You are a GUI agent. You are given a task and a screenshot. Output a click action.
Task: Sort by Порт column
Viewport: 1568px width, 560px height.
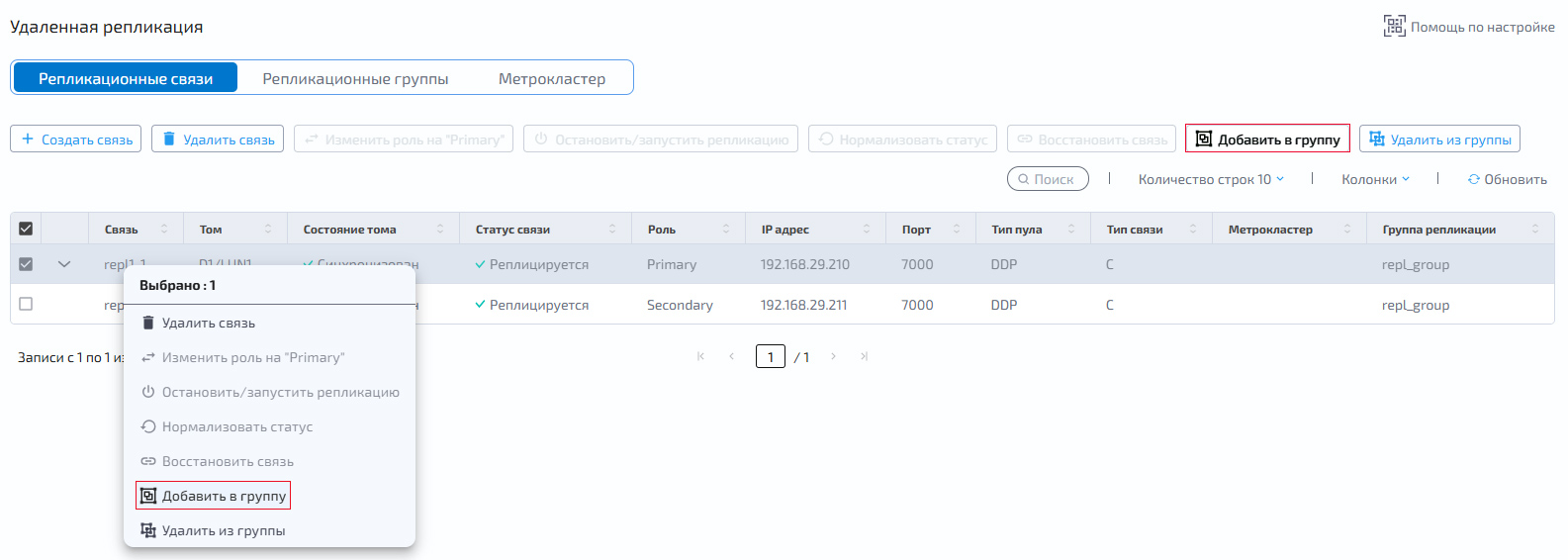[957, 229]
